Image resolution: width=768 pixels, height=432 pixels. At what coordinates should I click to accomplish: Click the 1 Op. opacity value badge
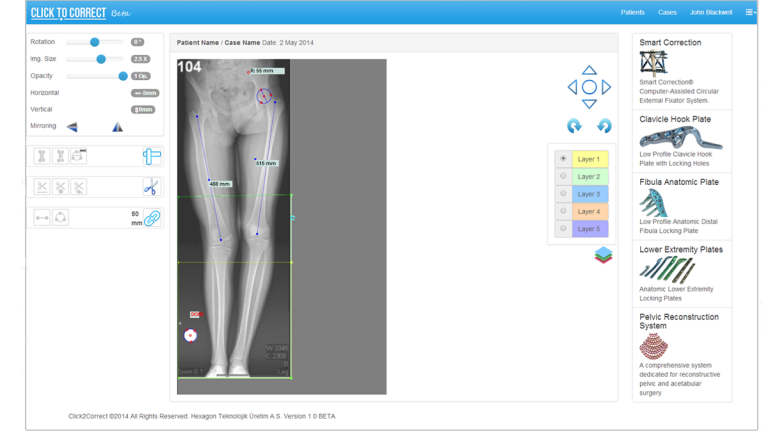pos(141,76)
